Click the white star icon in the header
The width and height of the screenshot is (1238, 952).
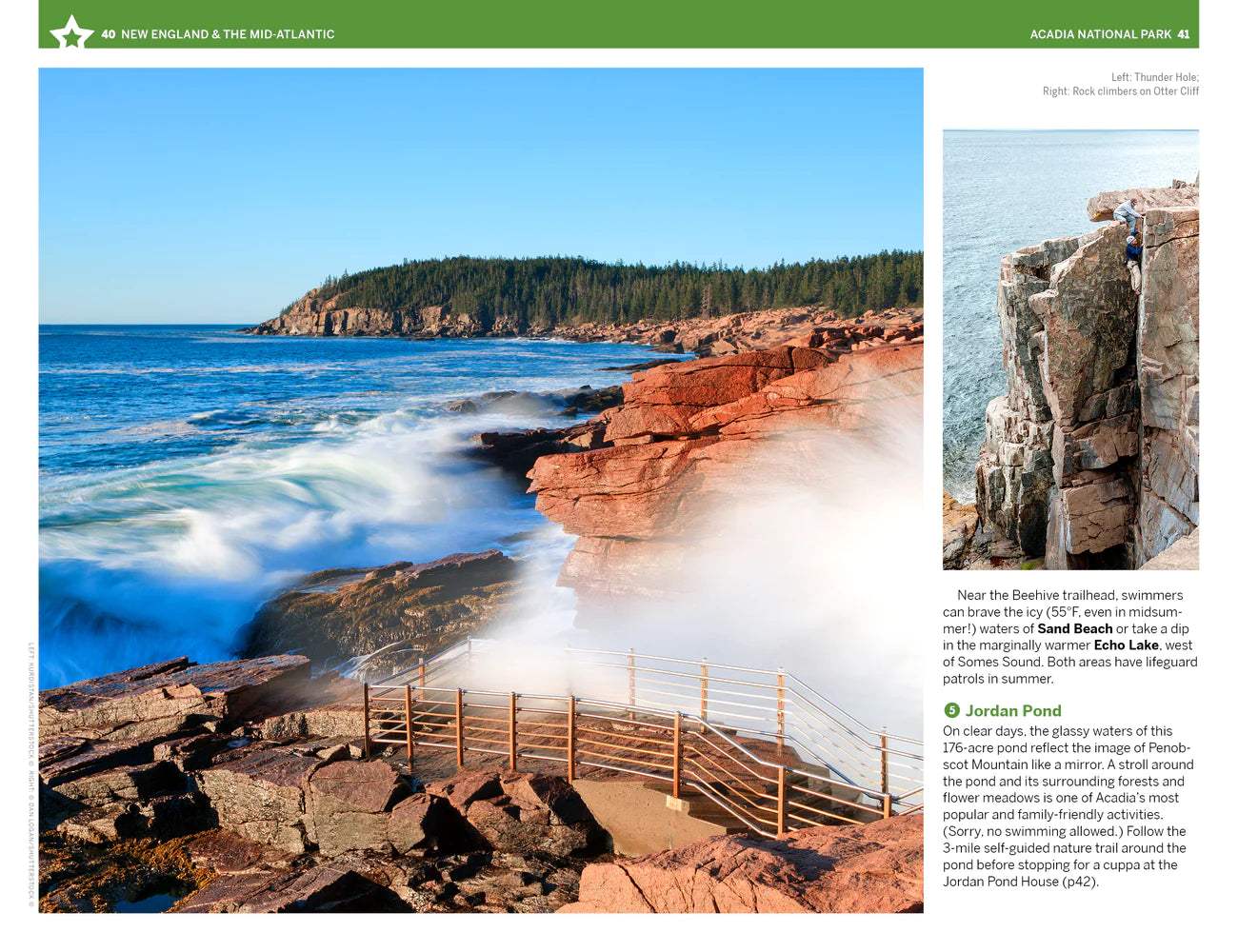pos(71,33)
